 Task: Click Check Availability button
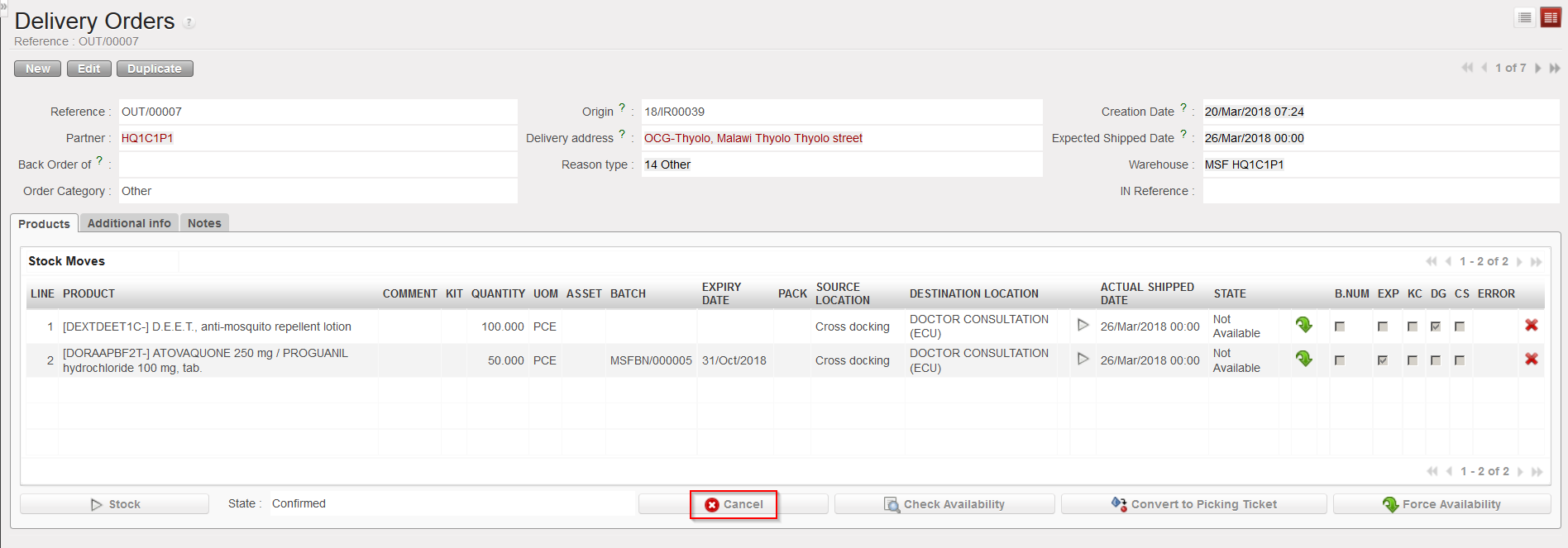pyautogui.click(x=944, y=504)
